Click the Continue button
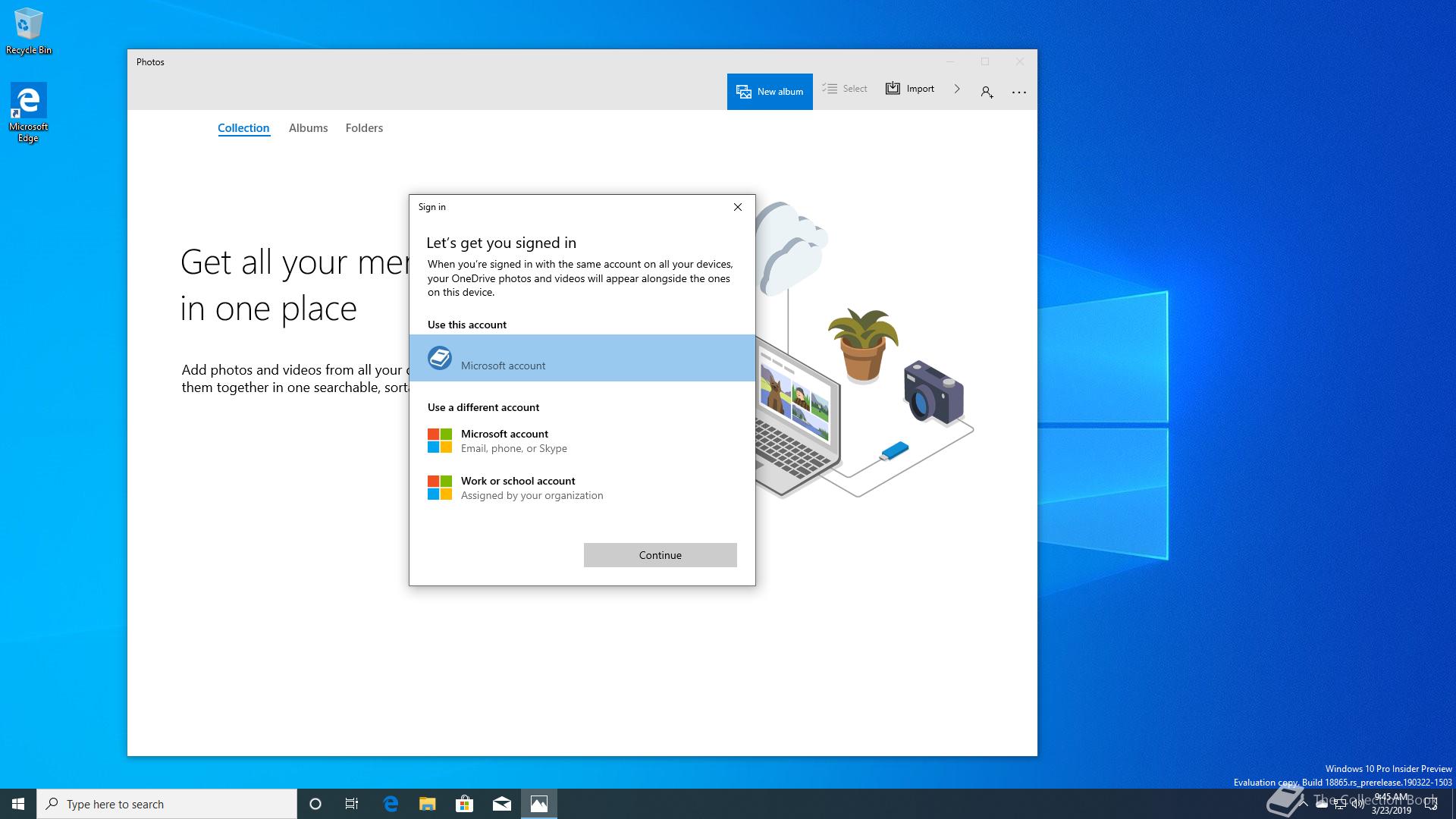The image size is (1456, 819). point(661,555)
